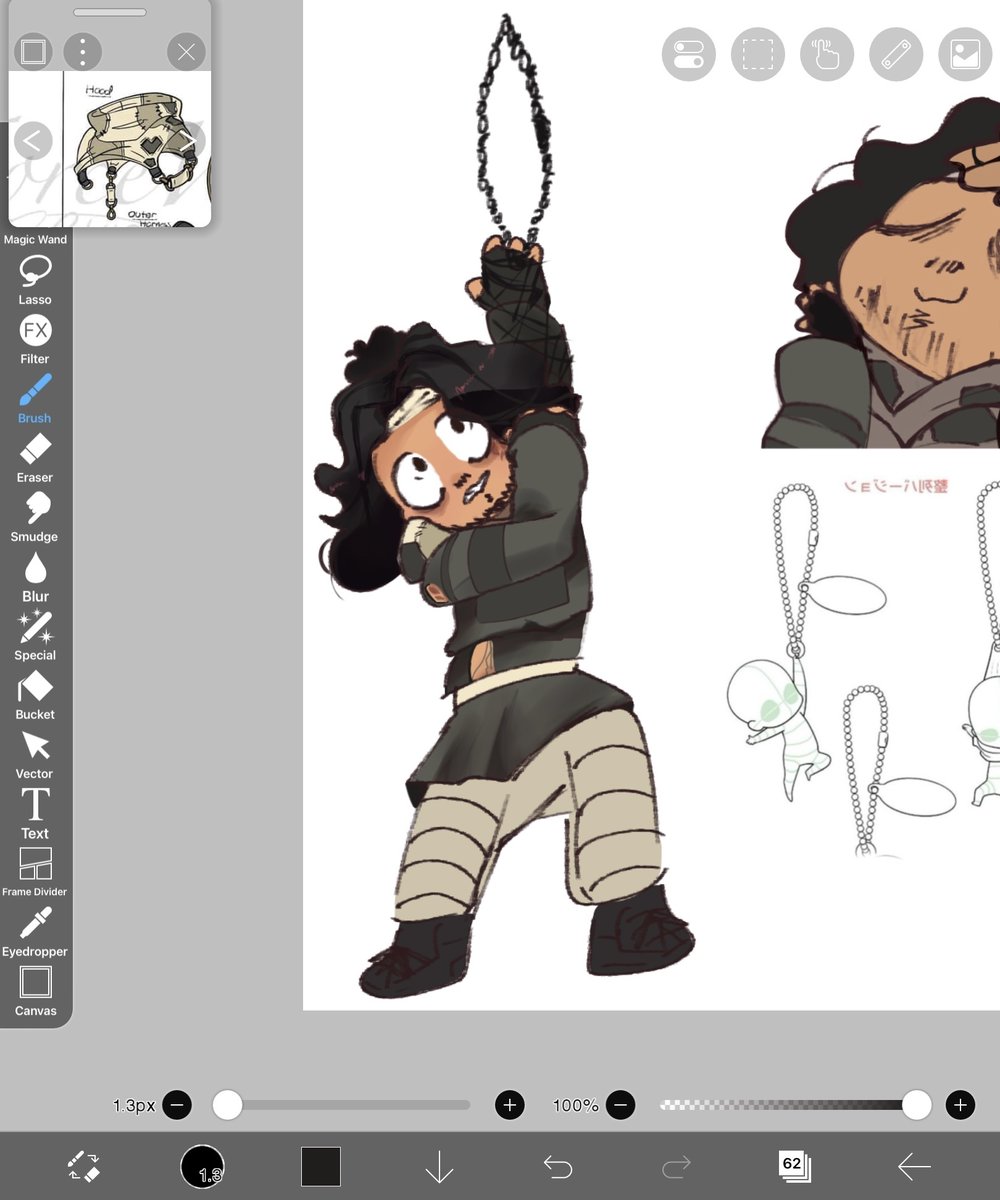Increase opacity with plus button

[960, 1105]
